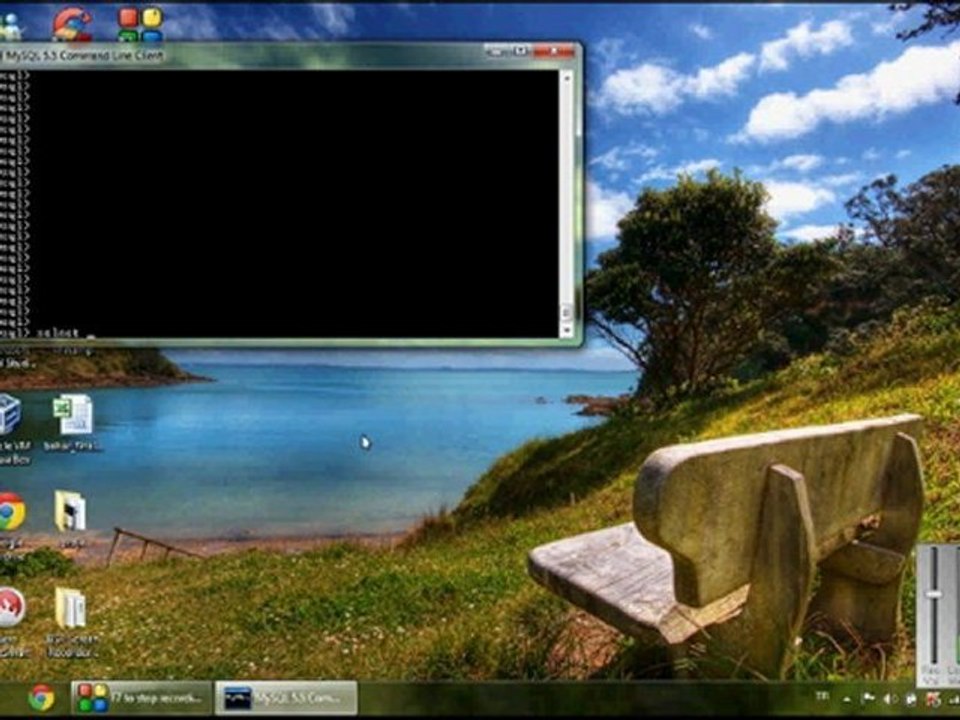
Task: Switch to the recorder taskbar button
Action: tap(141, 698)
